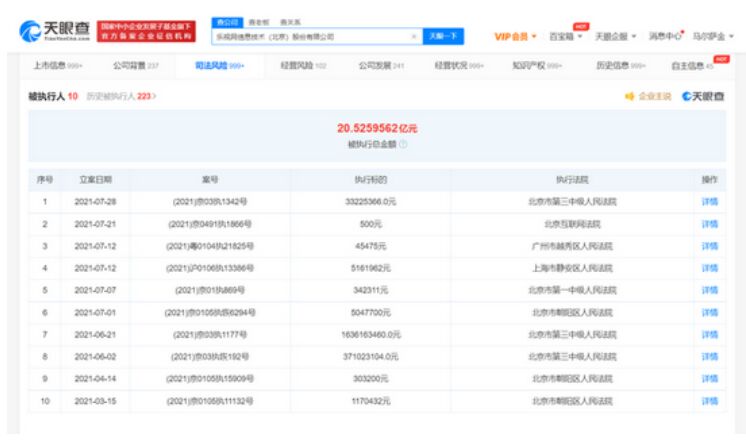Open 详情 for row 1 case
Screen dimensions: 746x444
click(x=709, y=201)
